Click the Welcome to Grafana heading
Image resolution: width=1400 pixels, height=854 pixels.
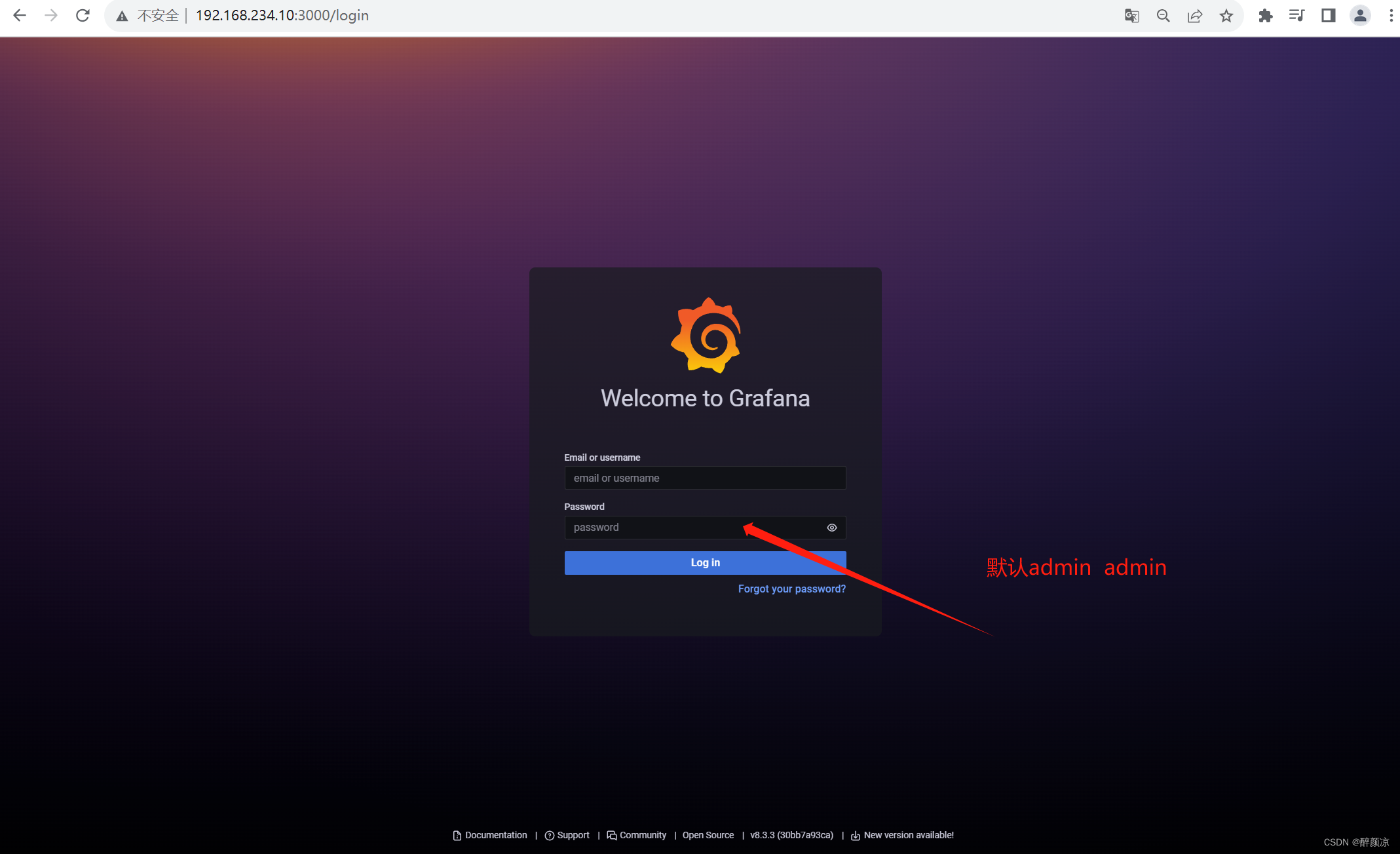point(705,398)
